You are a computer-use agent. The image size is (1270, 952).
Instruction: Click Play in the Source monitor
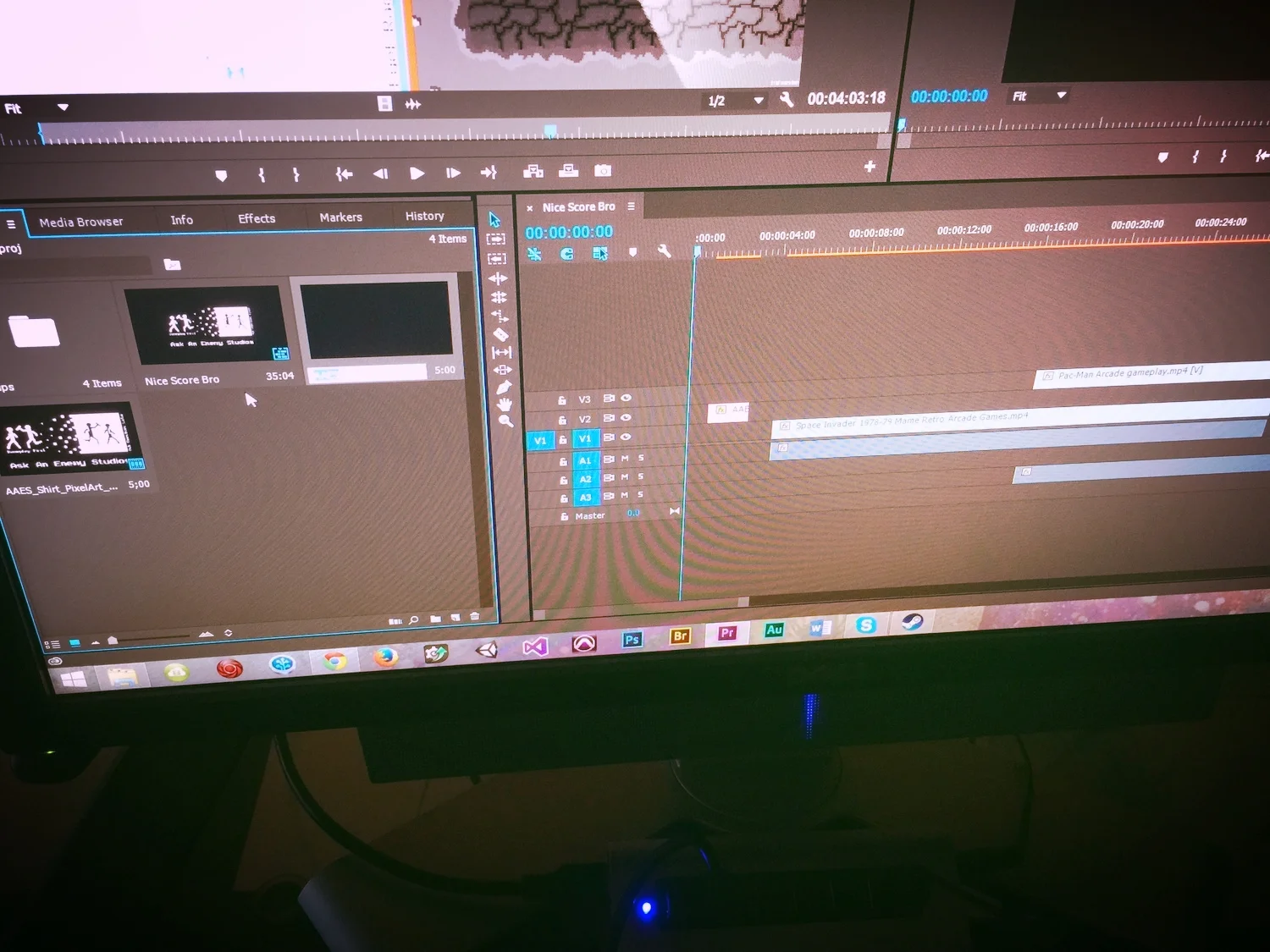tap(417, 173)
